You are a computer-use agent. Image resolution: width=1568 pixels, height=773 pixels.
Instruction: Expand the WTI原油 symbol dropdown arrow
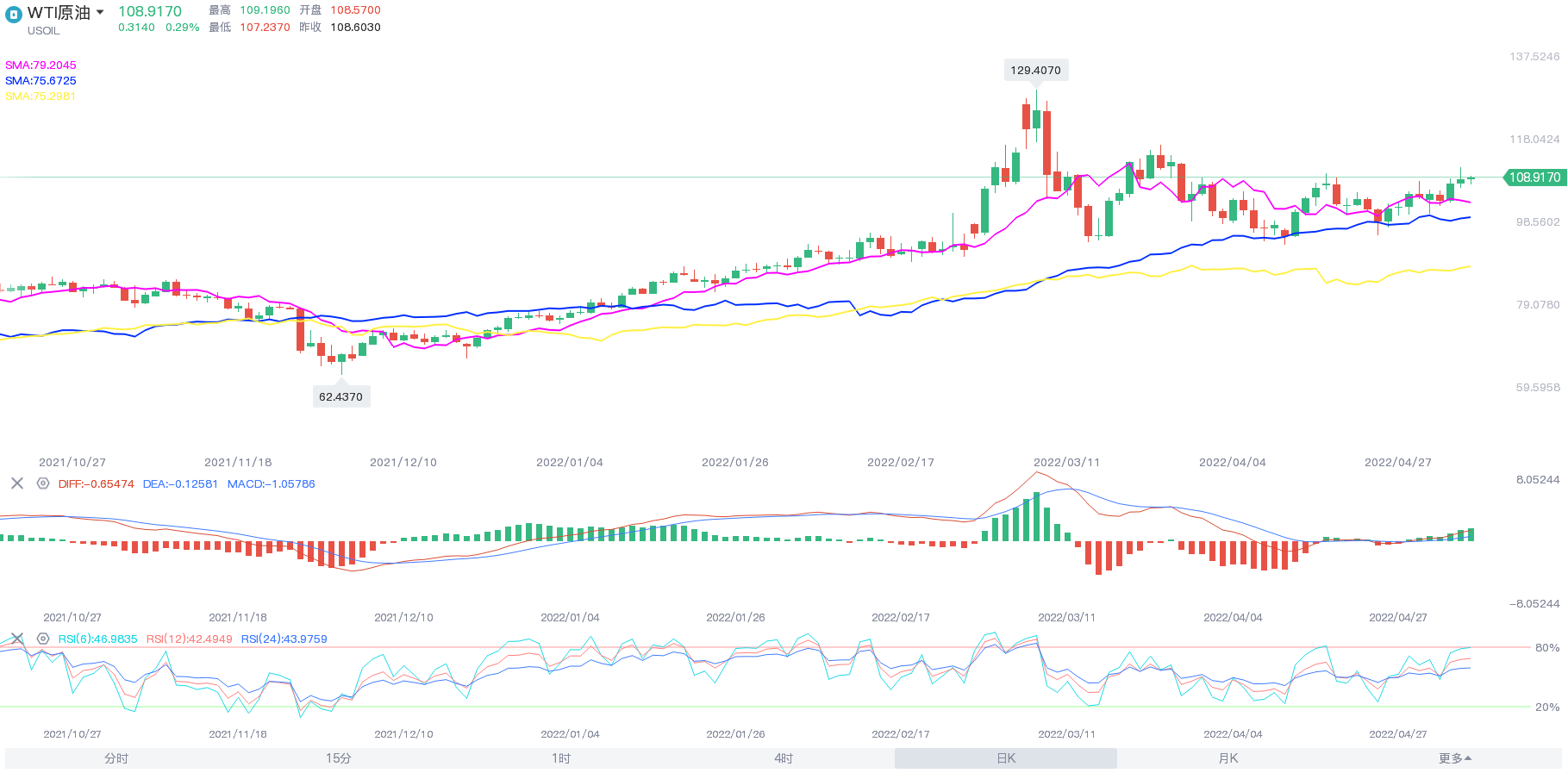[x=100, y=12]
